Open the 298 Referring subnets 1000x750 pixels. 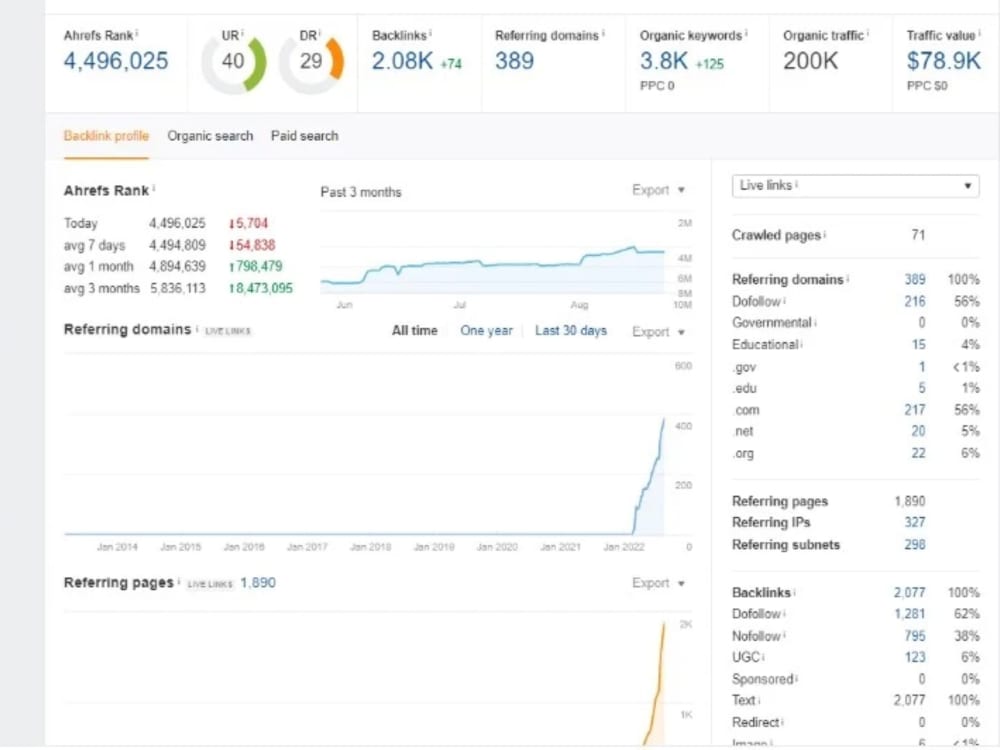[915, 545]
